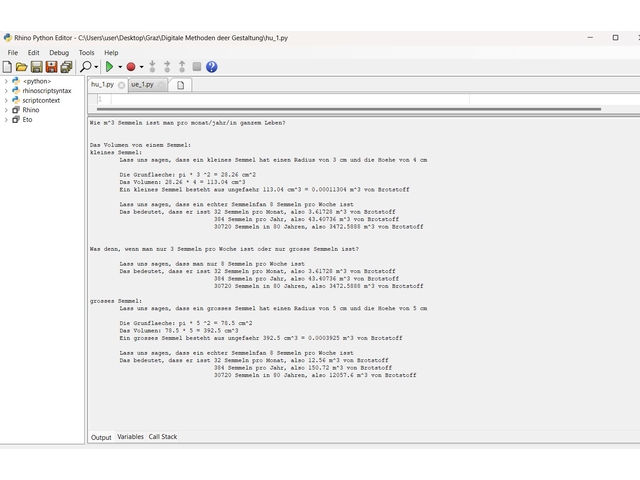This screenshot has width=640, height=480.
Task: Click output line 'Das Volumen: 28.26 * 4'
Action: pos(182,182)
